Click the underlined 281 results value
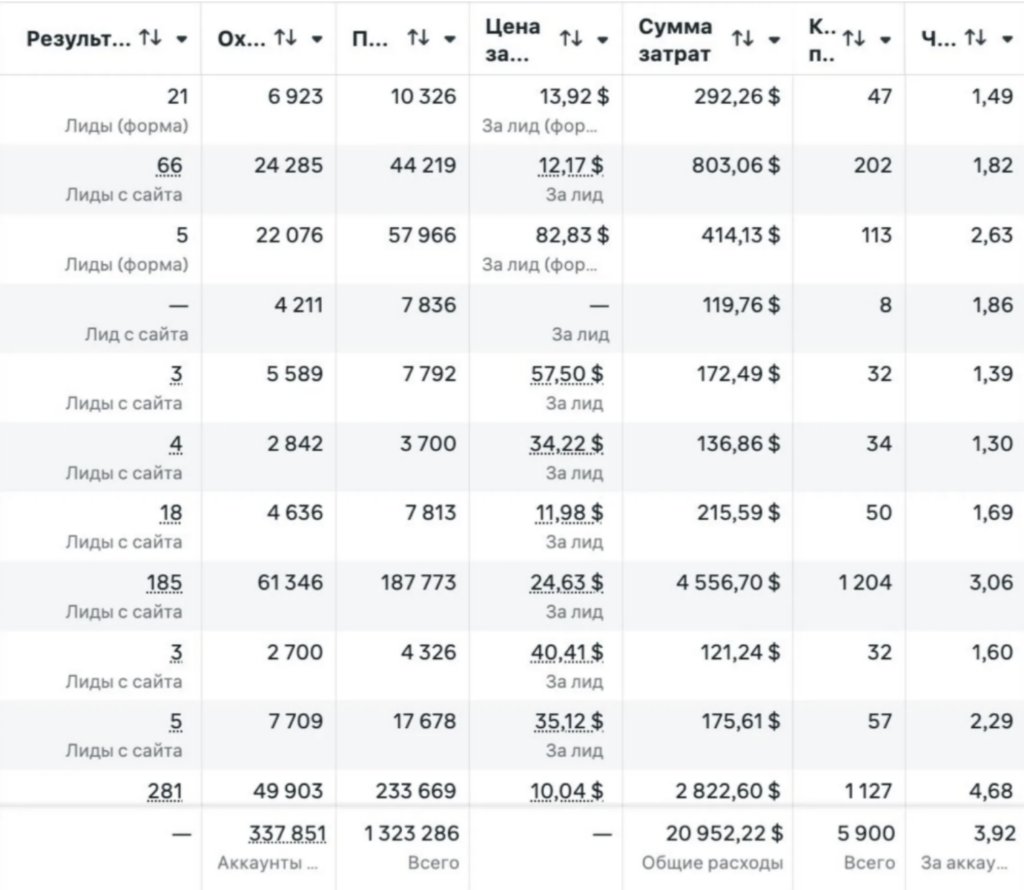Screen dimensions: 1024x890 point(165,791)
